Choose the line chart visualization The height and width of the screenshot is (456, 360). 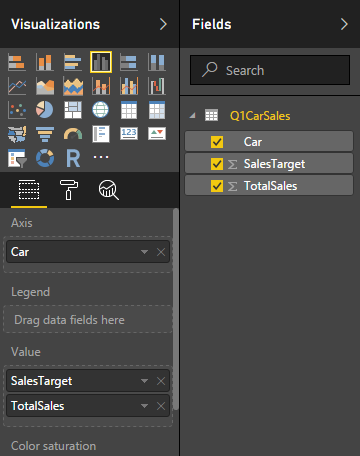click(17, 86)
